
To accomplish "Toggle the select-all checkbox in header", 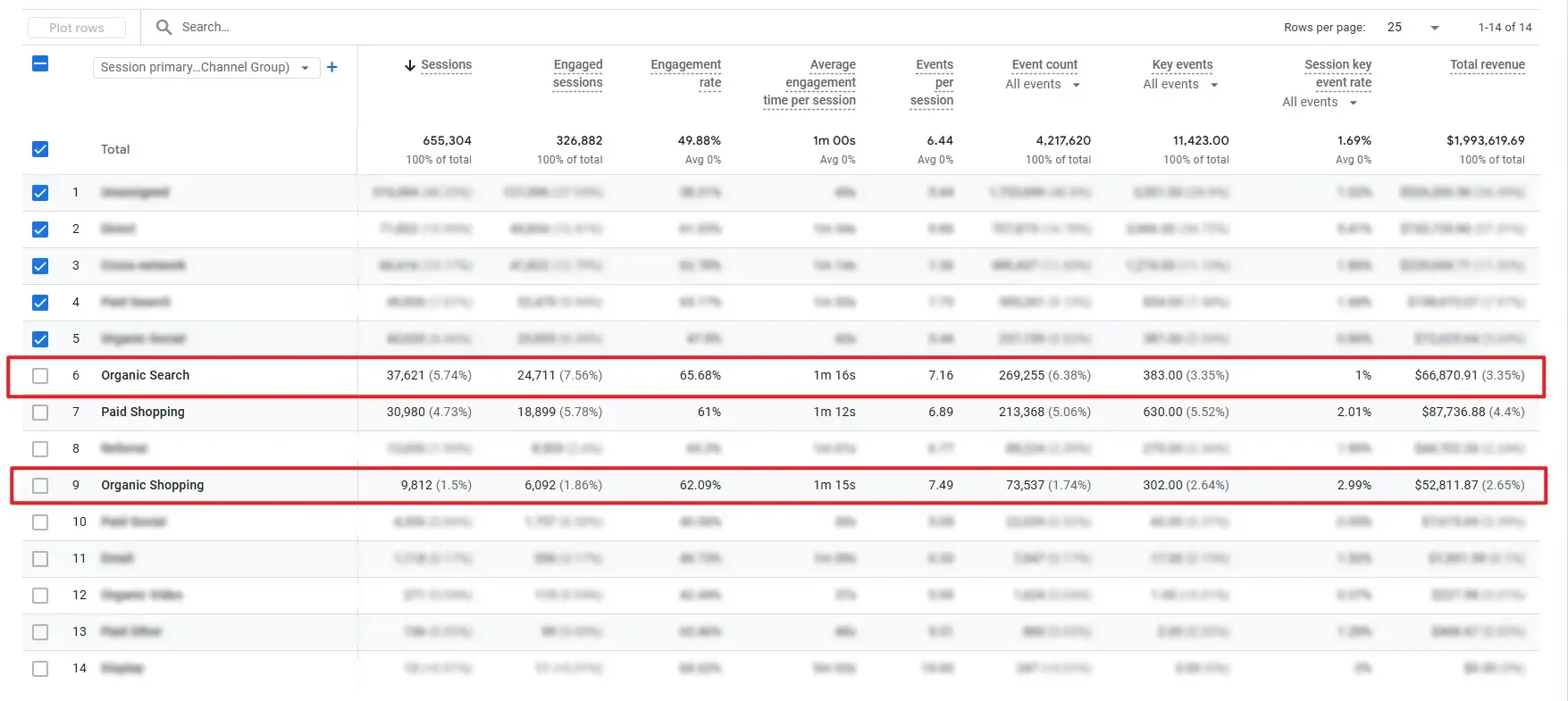I will pos(40,64).
